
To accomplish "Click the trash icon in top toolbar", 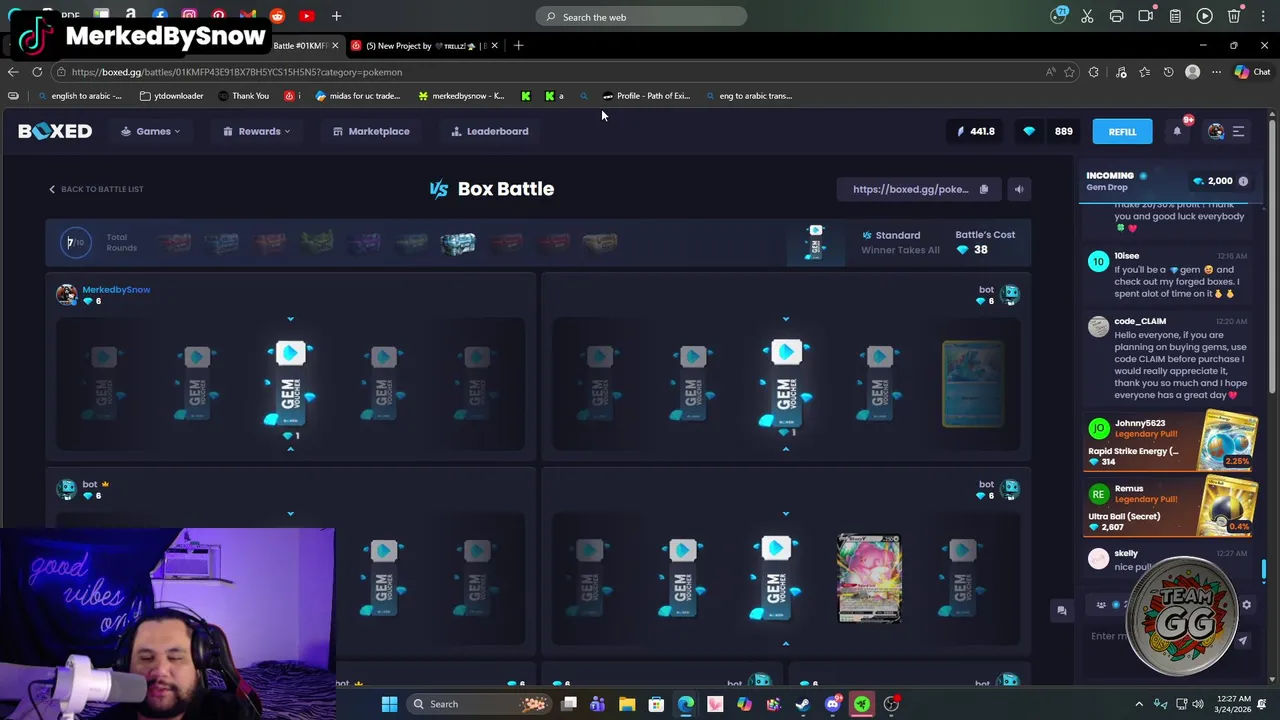I will tap(1234, 16).
